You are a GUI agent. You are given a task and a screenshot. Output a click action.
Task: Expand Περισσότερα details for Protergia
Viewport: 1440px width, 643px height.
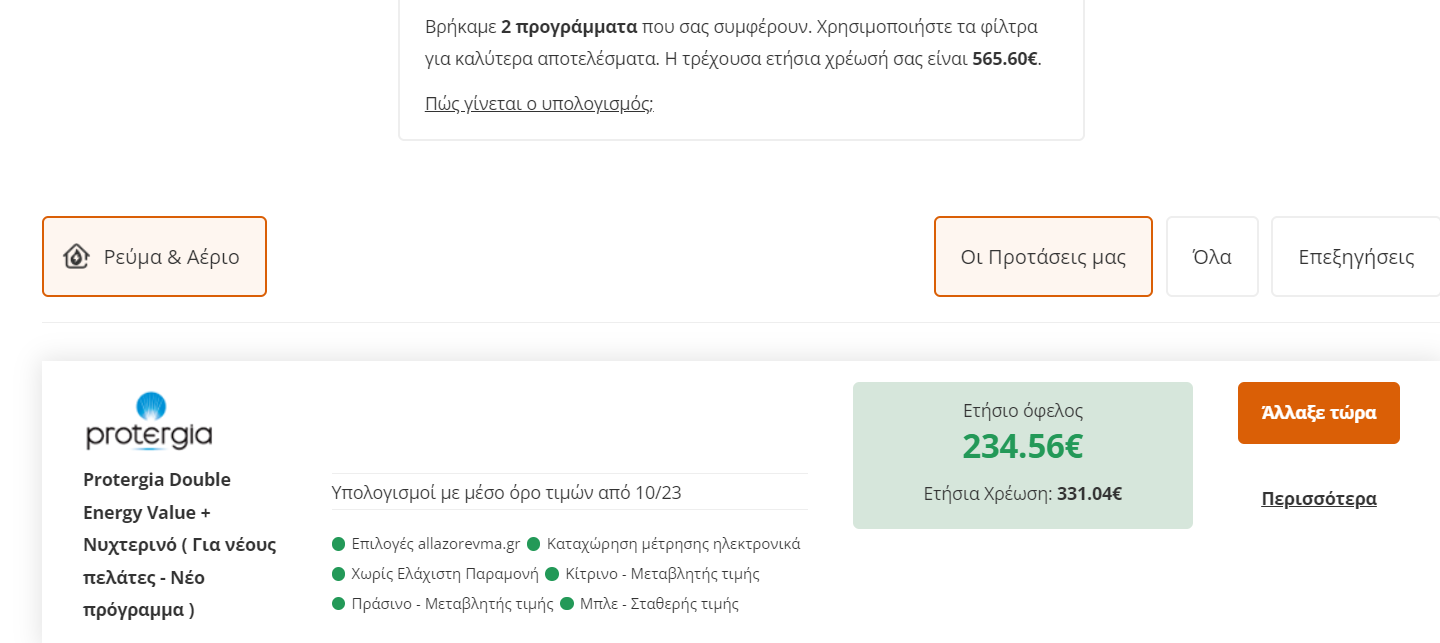(x=1319, y=498)
